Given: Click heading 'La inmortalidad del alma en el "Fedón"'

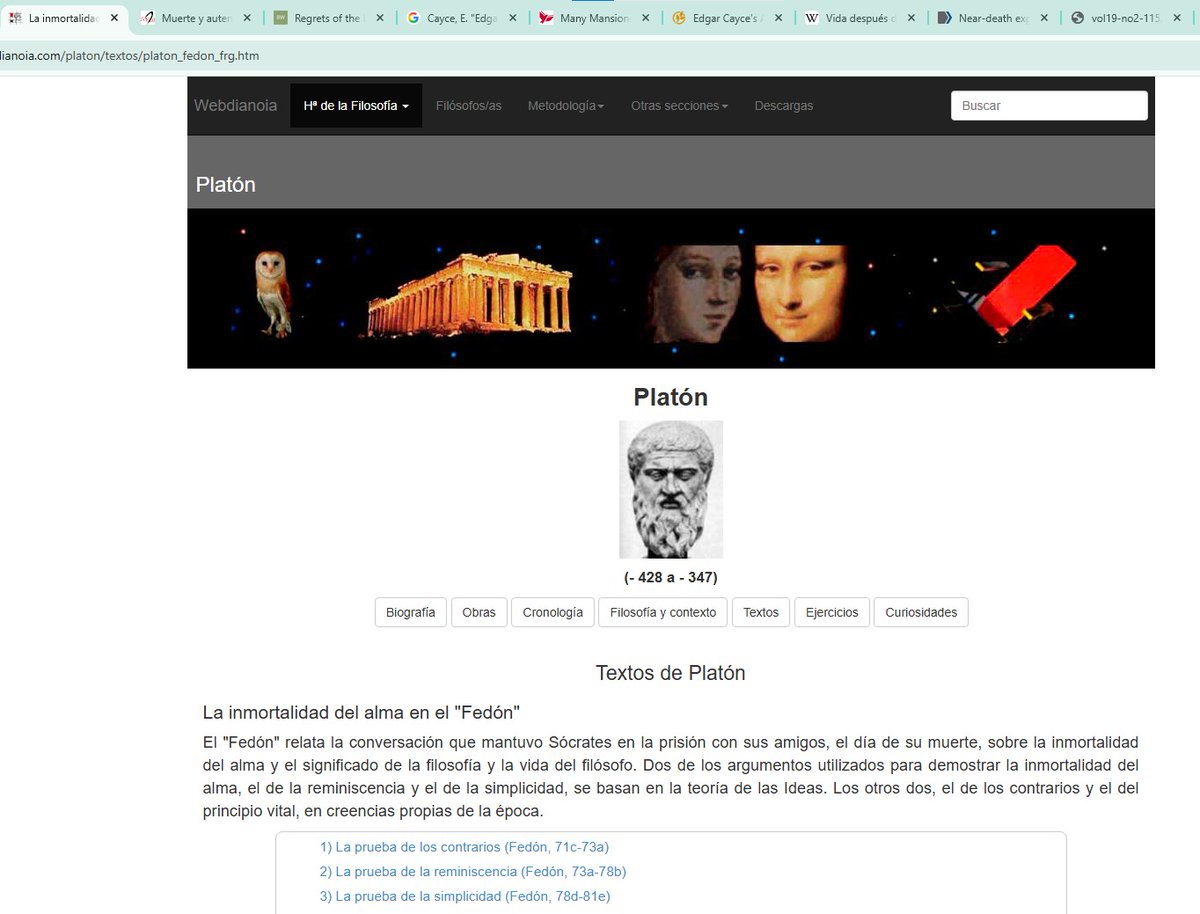Looking at the screenshot, I should 361,713.
